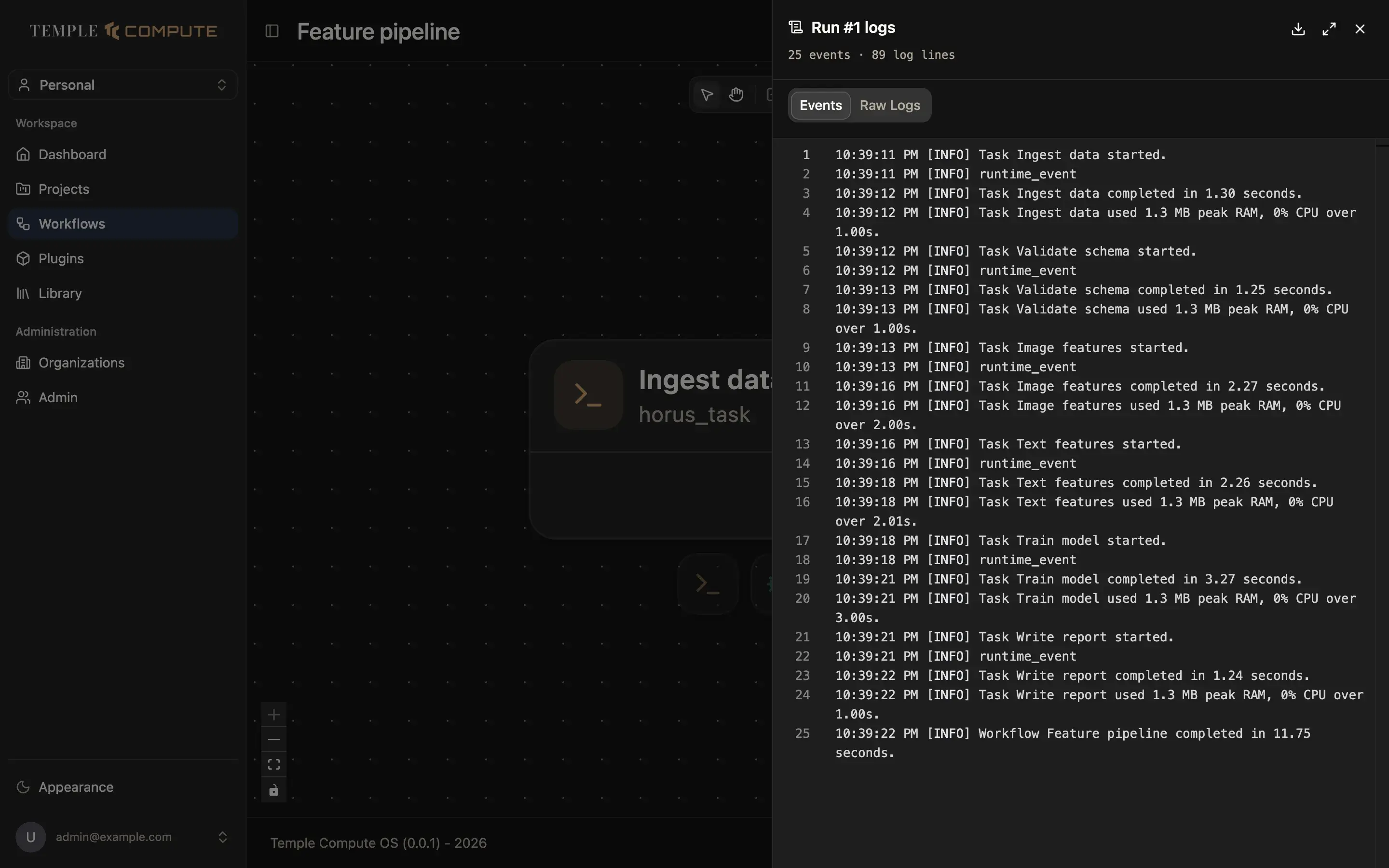The image size is (1389, 868).
Task: Open Organizations administration
Action: (x=123, y=363)
